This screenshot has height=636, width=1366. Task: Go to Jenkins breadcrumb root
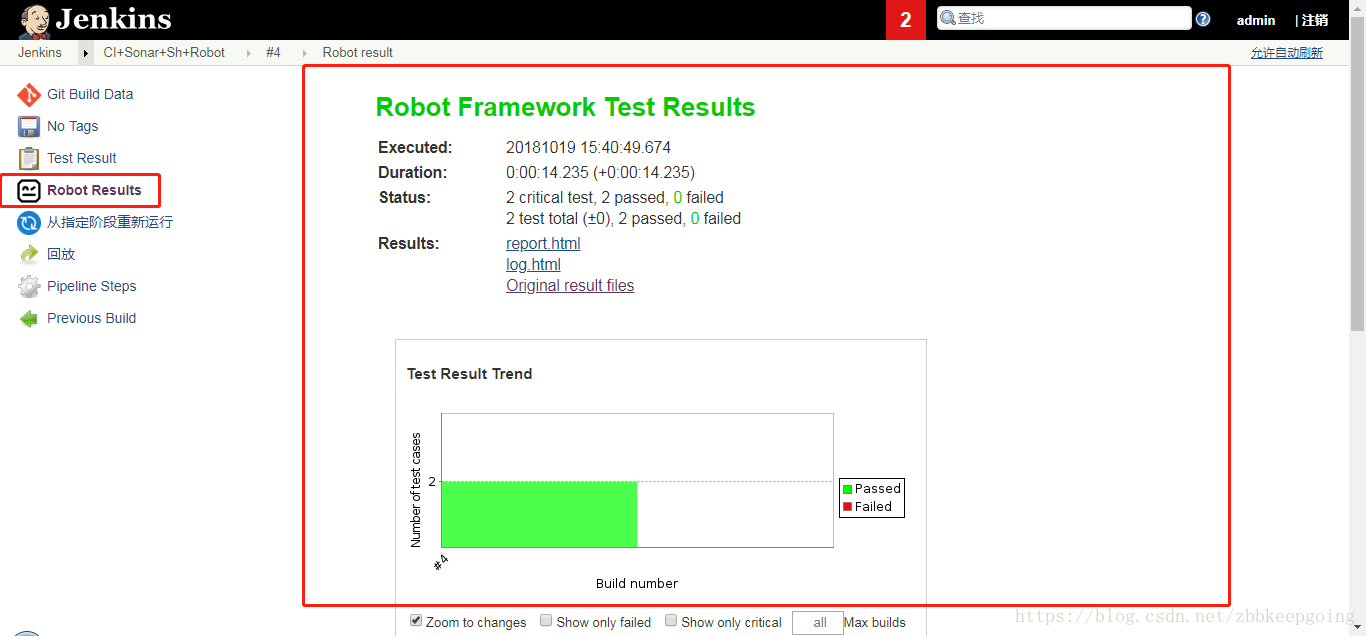(40, 53)
